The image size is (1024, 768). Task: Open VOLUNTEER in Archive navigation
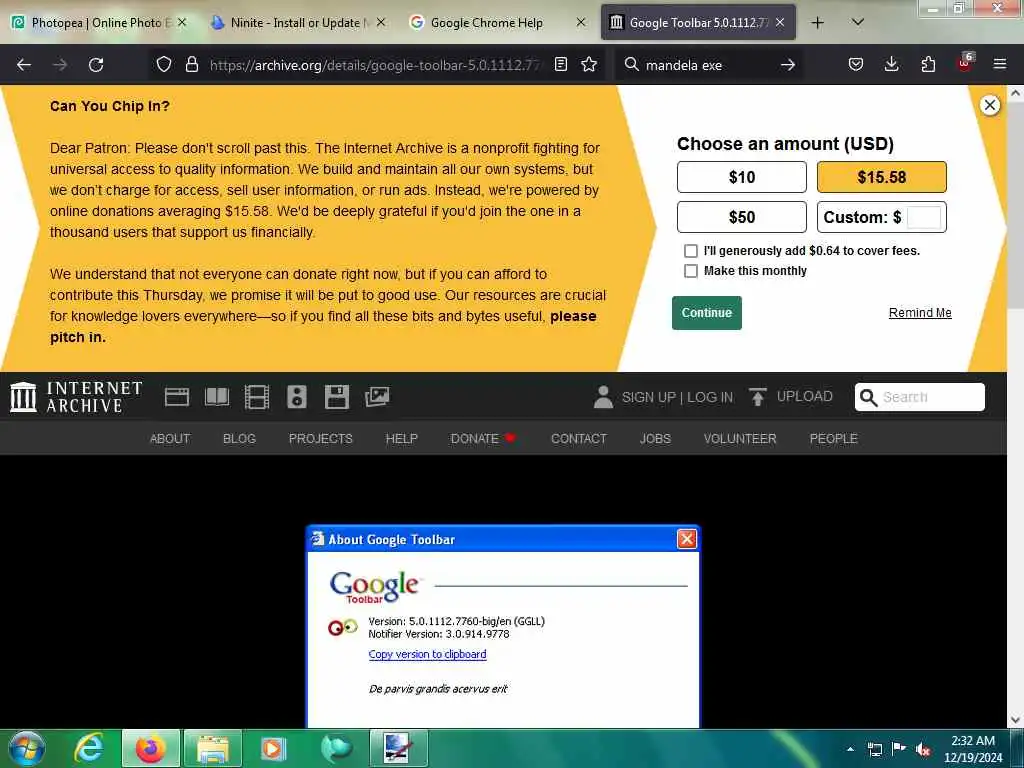[740, 439]
